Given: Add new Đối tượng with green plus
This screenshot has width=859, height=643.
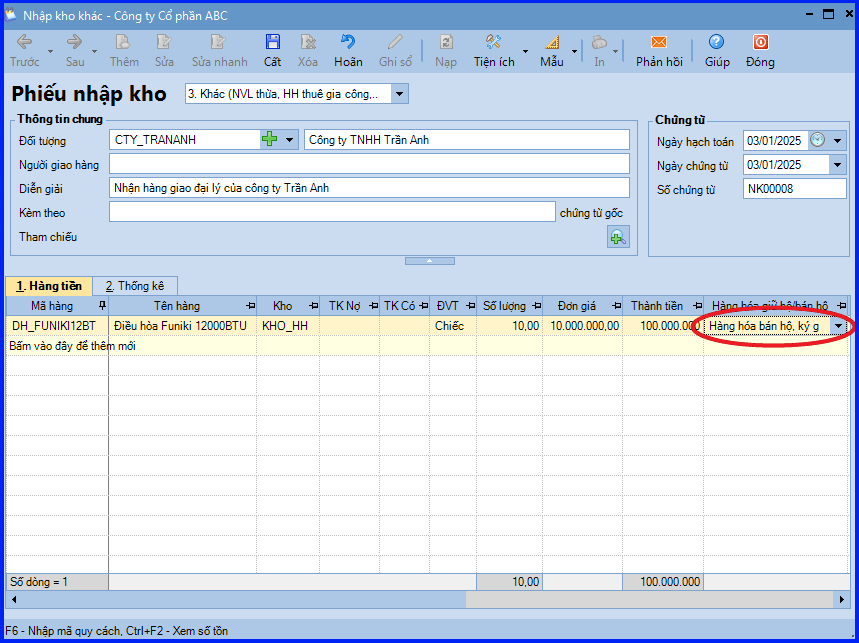Looking at the screenshot, I should pos(269,139).
